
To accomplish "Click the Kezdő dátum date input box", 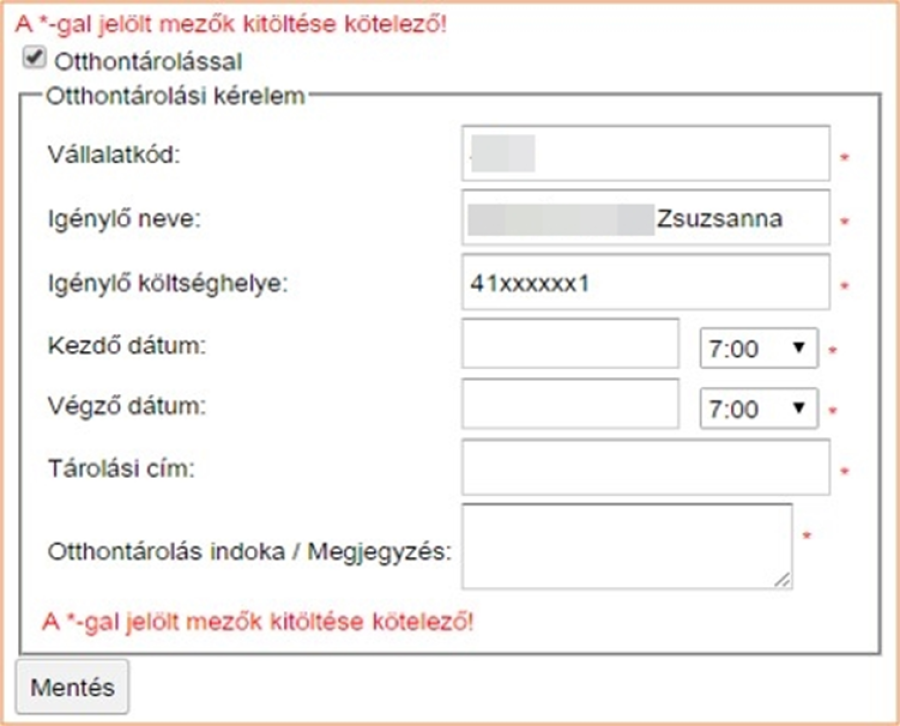I will pos(570,345).
